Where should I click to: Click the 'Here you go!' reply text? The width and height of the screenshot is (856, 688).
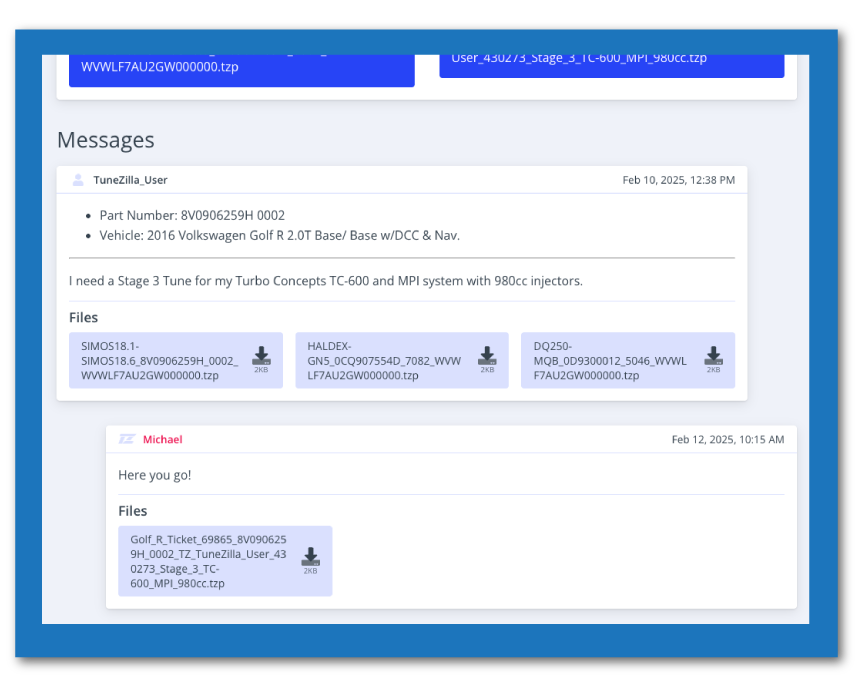[154, 475]
